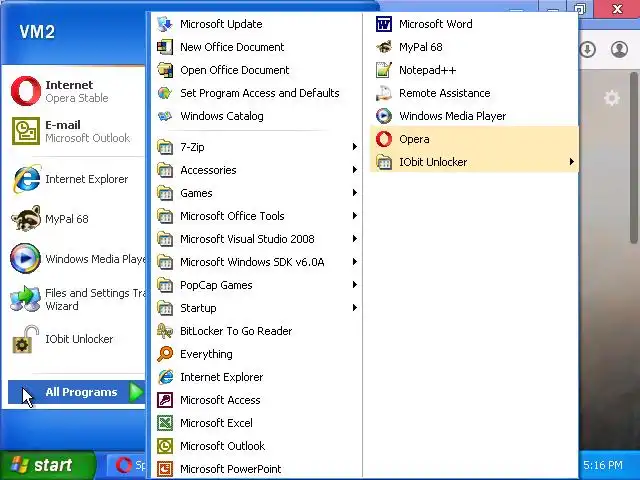Click the Microsoft PowerPoint icon
Screen dimensions: 640x480
point(165,469)
